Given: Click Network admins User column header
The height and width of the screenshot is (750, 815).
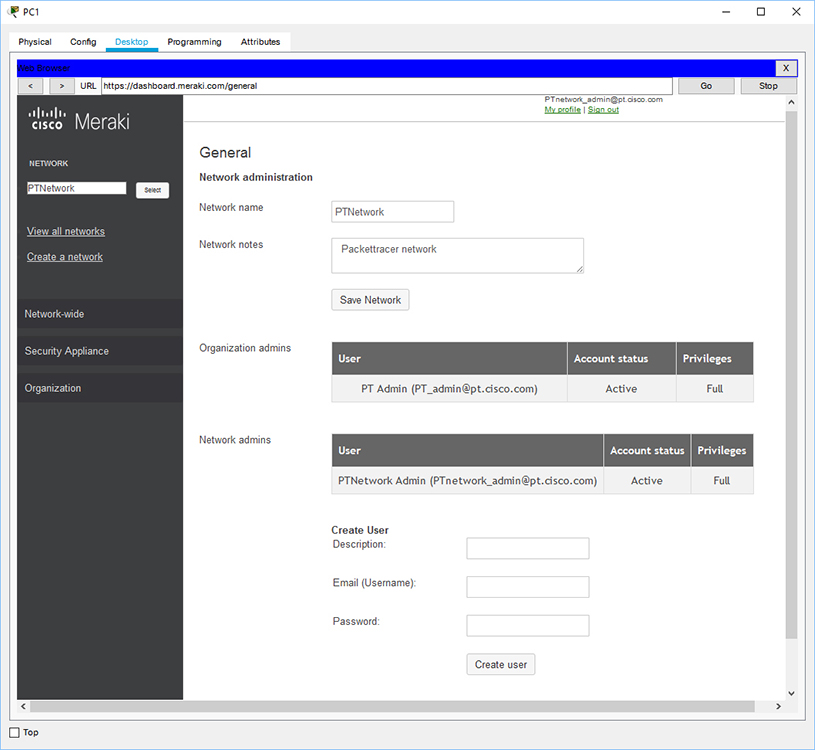Looking at the screenshot, I should 467,451.
